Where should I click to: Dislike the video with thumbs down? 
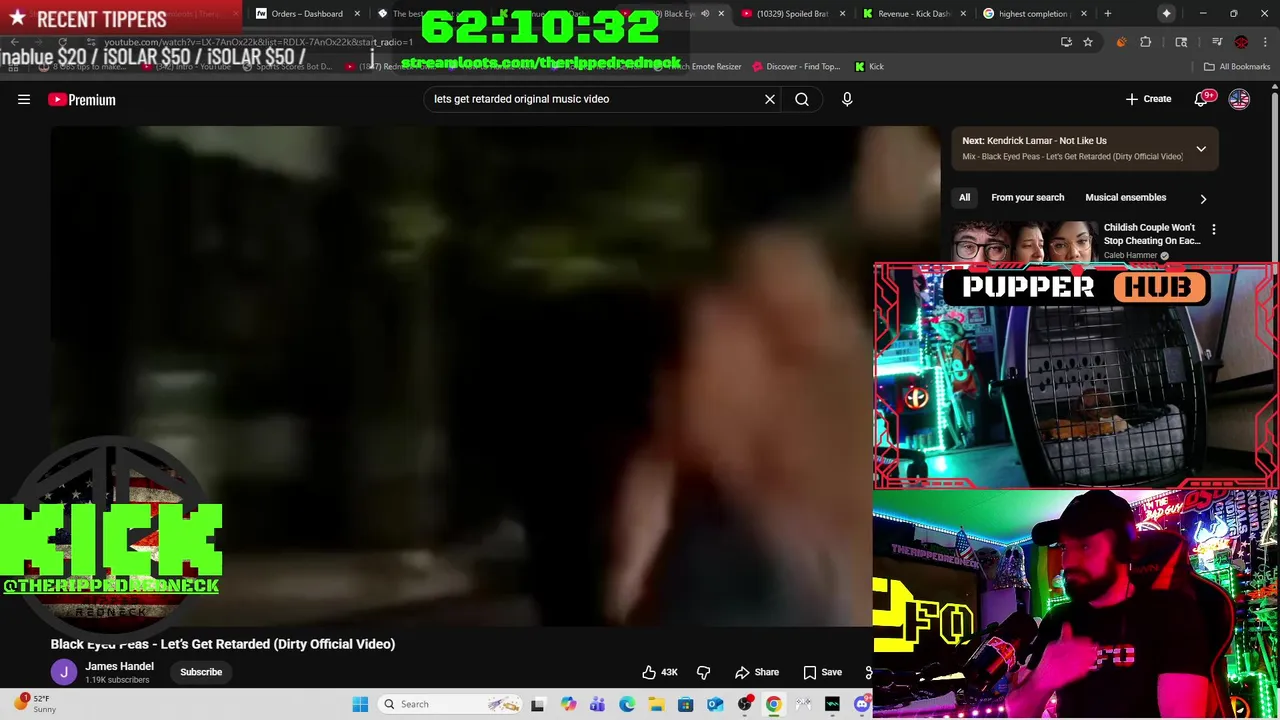703,672
